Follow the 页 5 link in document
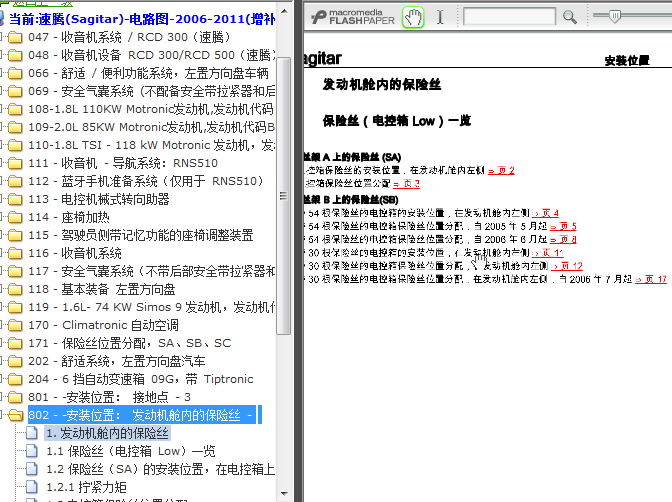 (x=563, y=226)
